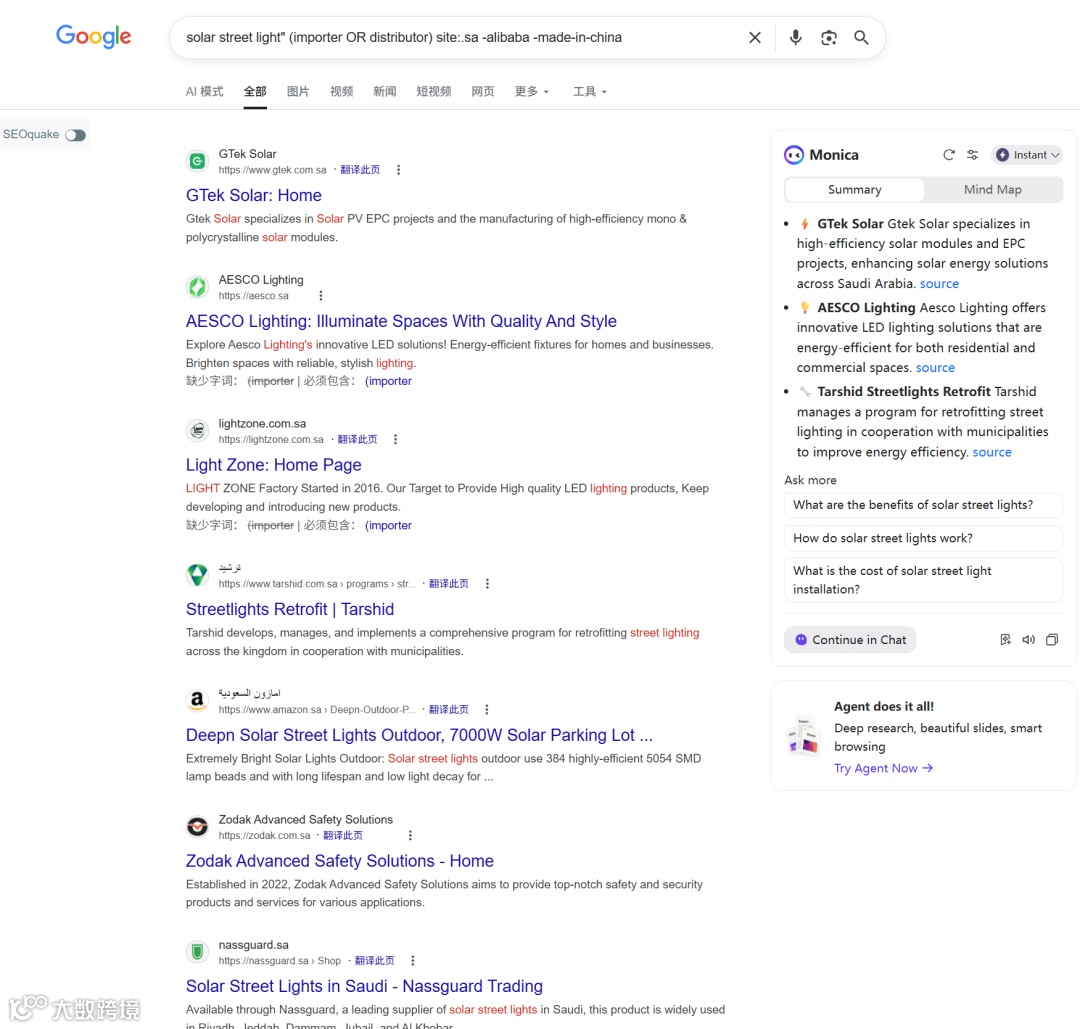Ask Monica cost of solar street light installation
Screen dimensions: 1080x1029
coord(923,580)
